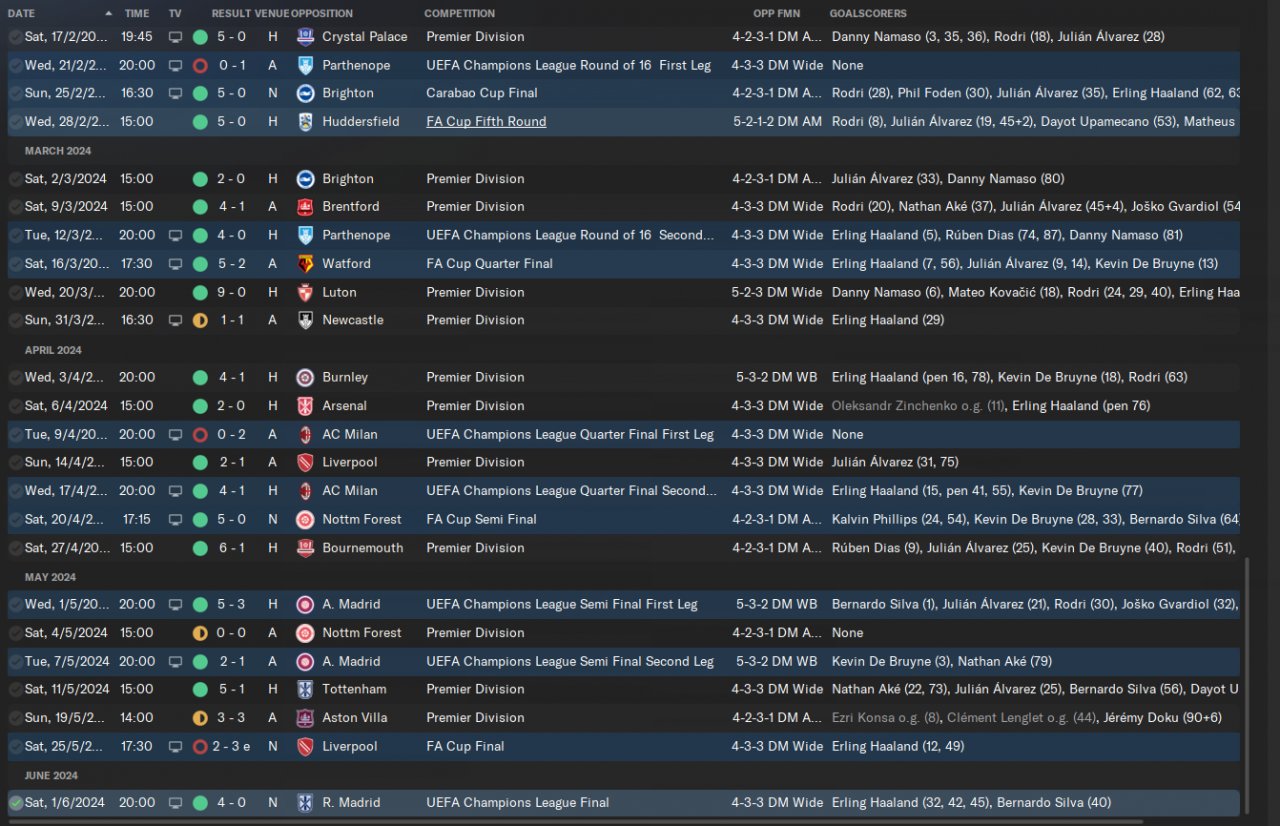Sort by the Goalscorers column header

coord(868,14)
